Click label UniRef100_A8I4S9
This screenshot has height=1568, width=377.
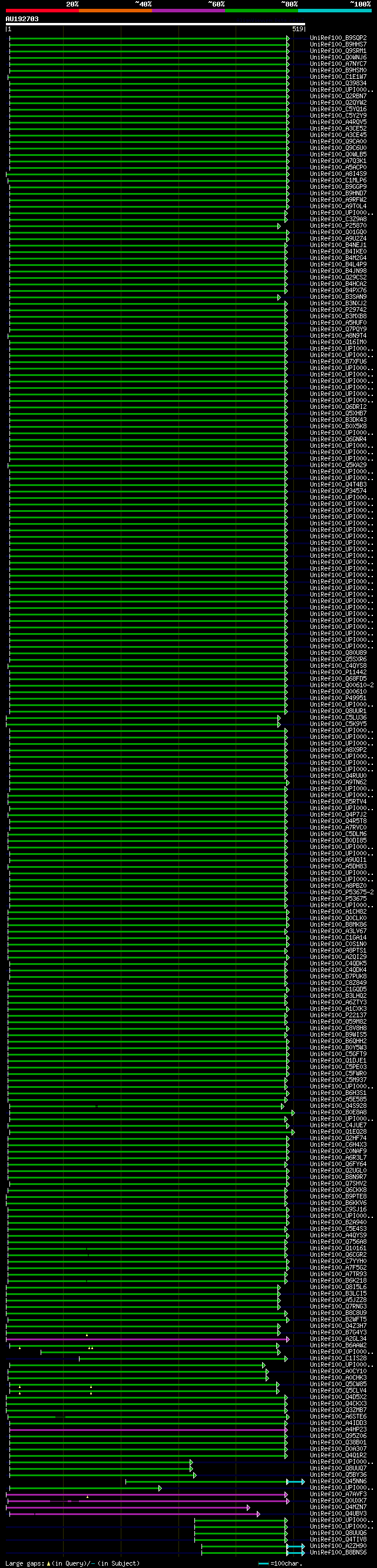pyautogui.click(x=338, y=174)
